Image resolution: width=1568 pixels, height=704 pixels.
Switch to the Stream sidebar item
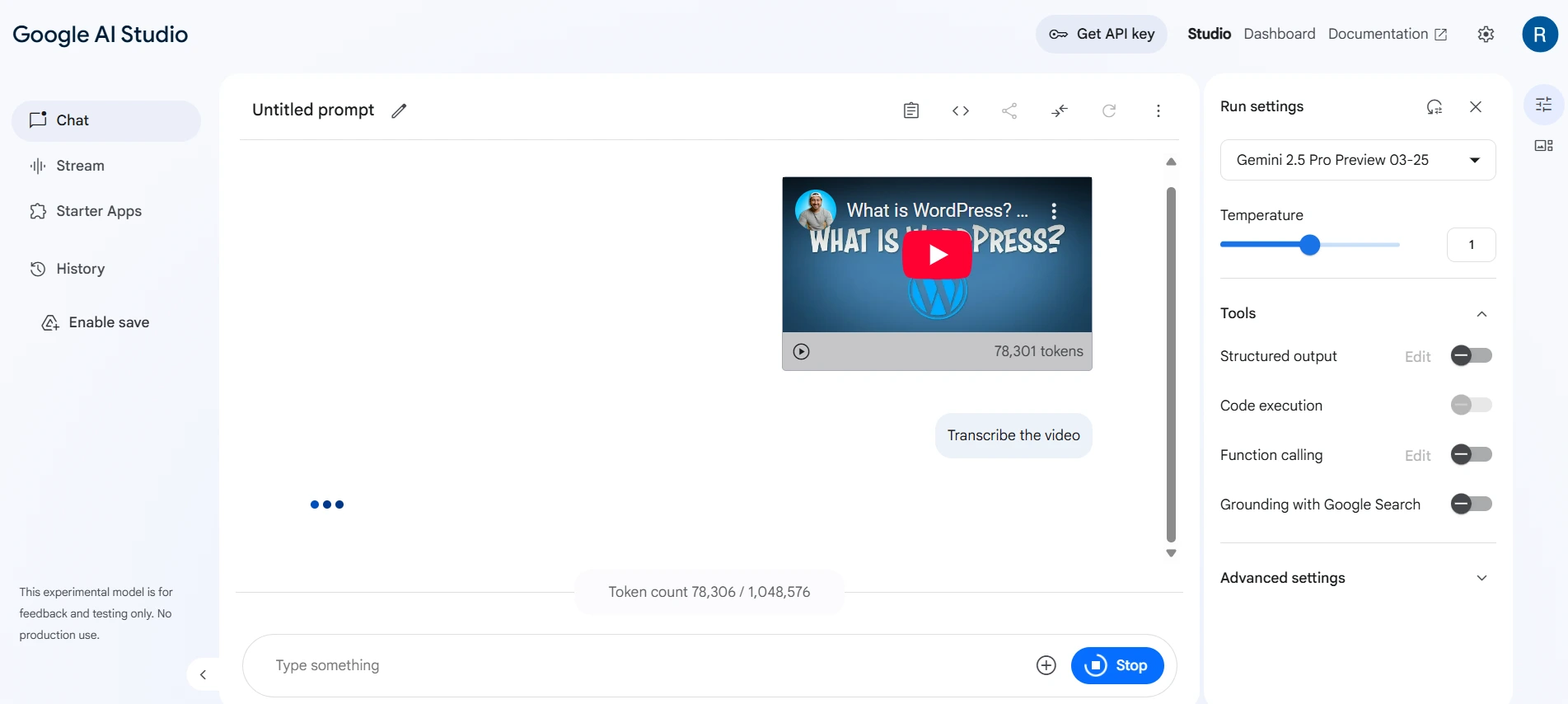(x=80, y=166)
